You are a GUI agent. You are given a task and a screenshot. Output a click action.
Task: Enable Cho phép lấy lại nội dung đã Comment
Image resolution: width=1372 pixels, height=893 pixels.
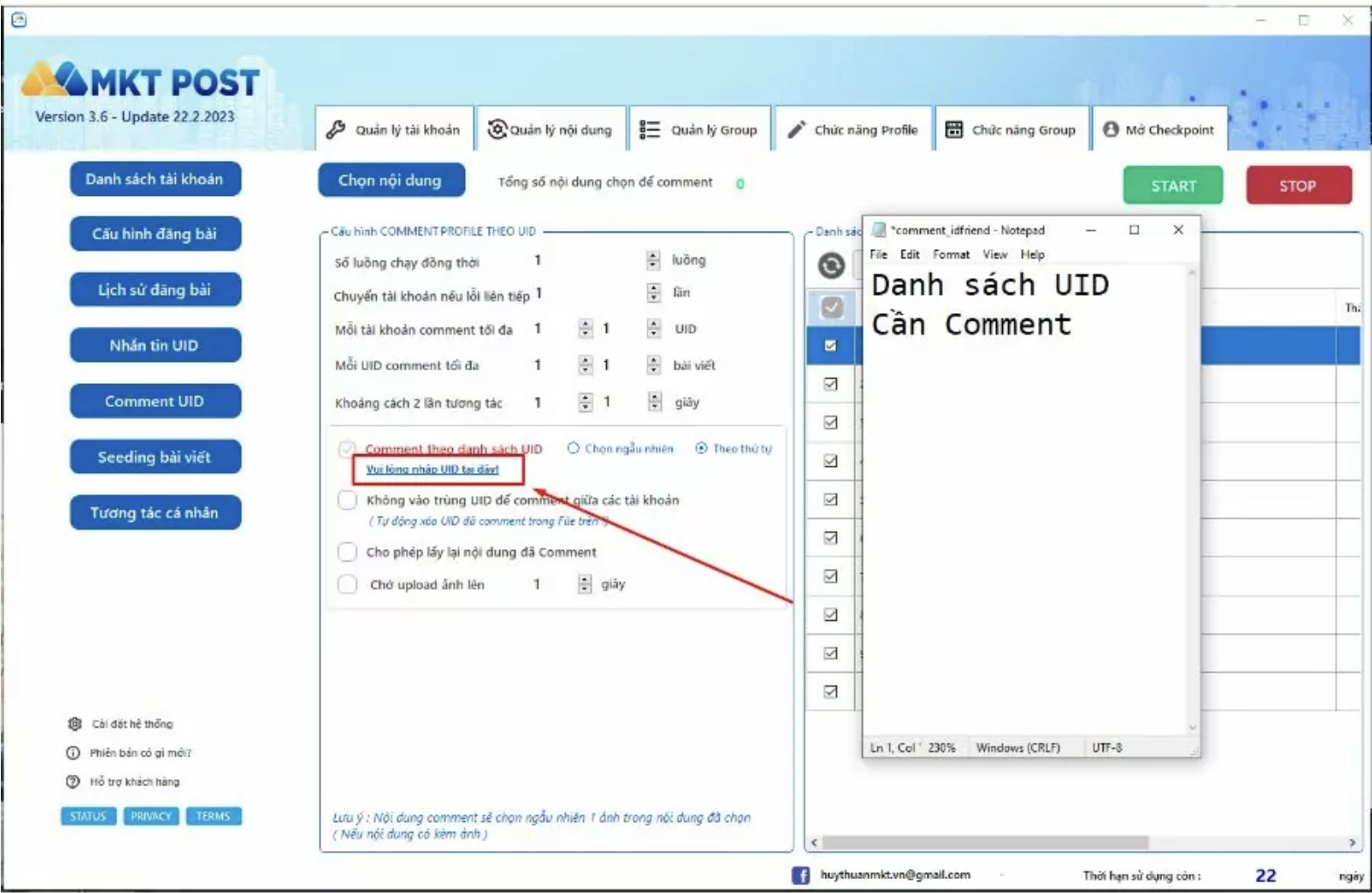coord(347,552)
